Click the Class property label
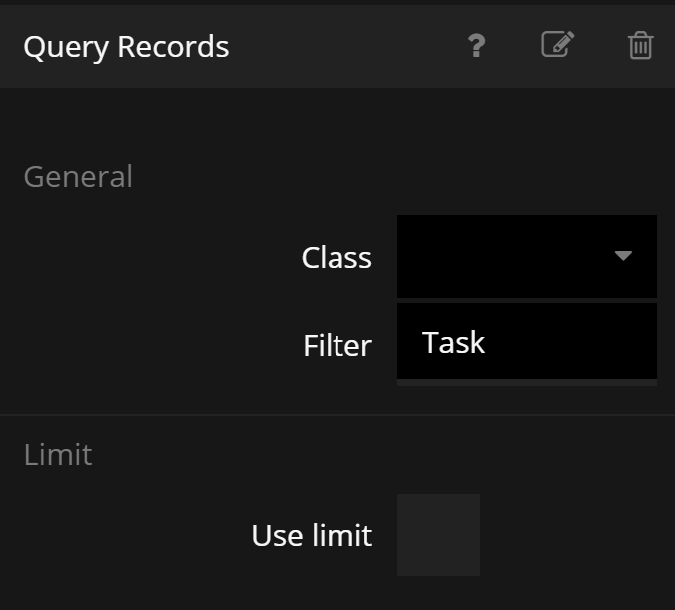This screenshot has width=675, height=610. [x=336, y=258]
